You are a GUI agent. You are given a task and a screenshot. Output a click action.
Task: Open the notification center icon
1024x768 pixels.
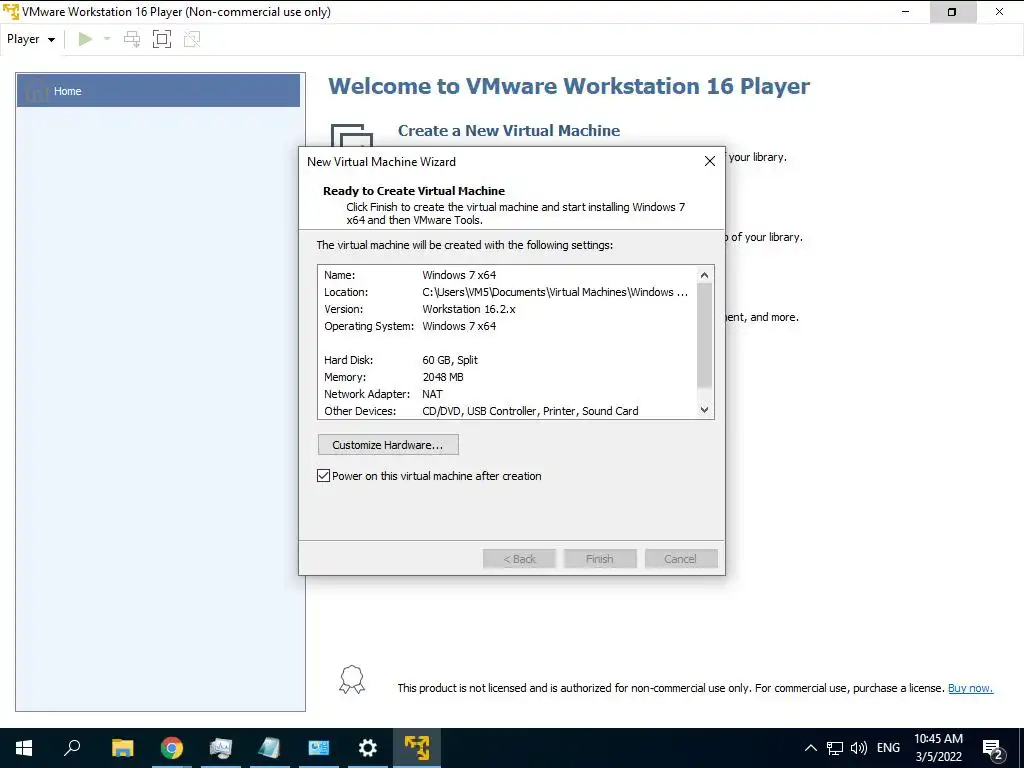993,748
